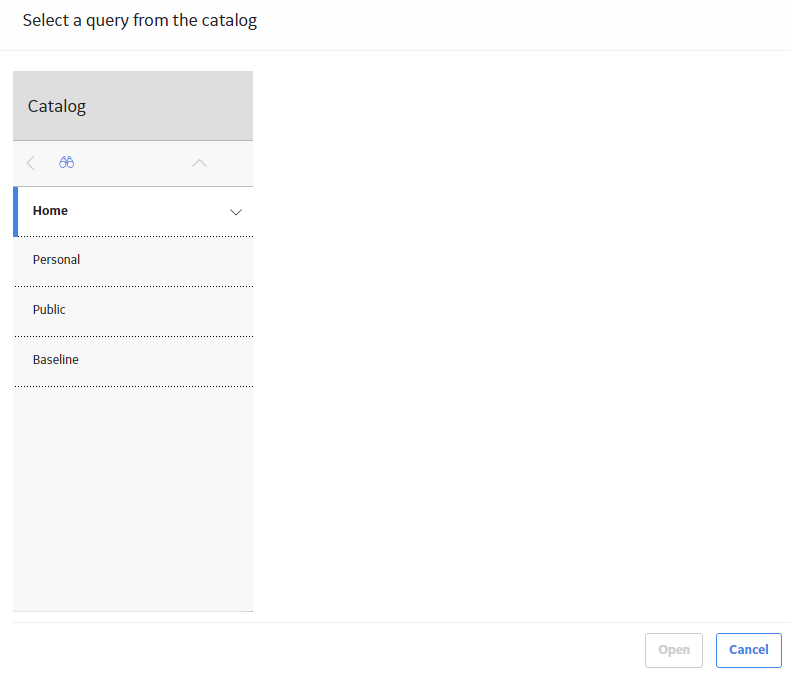
Task: Select the Home catalog folder
Action: click(133, 211)
